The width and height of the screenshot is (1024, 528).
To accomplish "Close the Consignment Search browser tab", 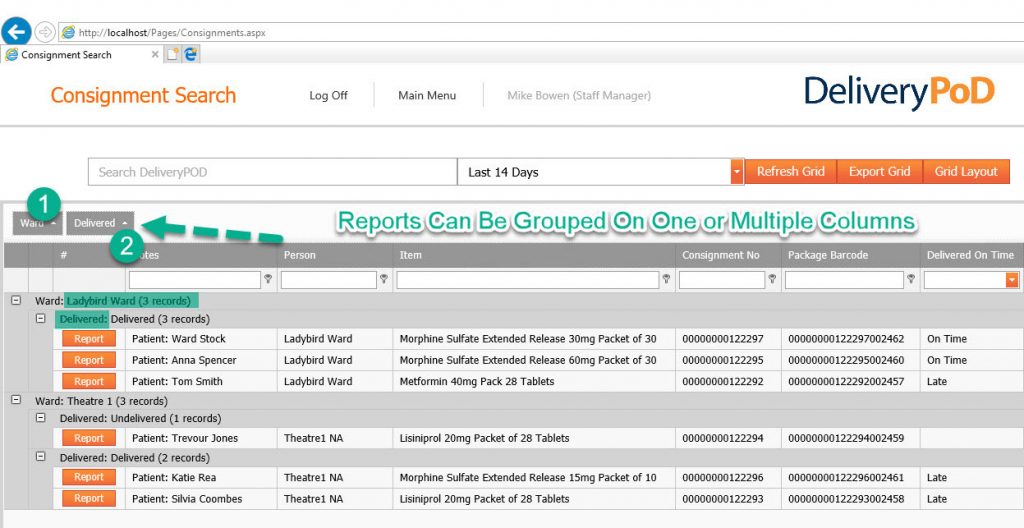I will pyautogui.click(x=155, y=55).
